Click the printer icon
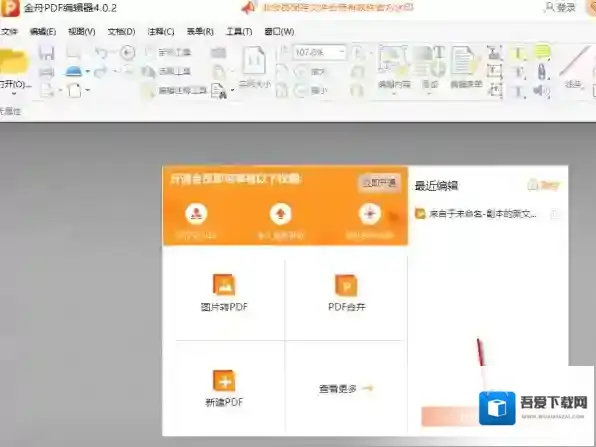The image size is (596, 447). 46,72
